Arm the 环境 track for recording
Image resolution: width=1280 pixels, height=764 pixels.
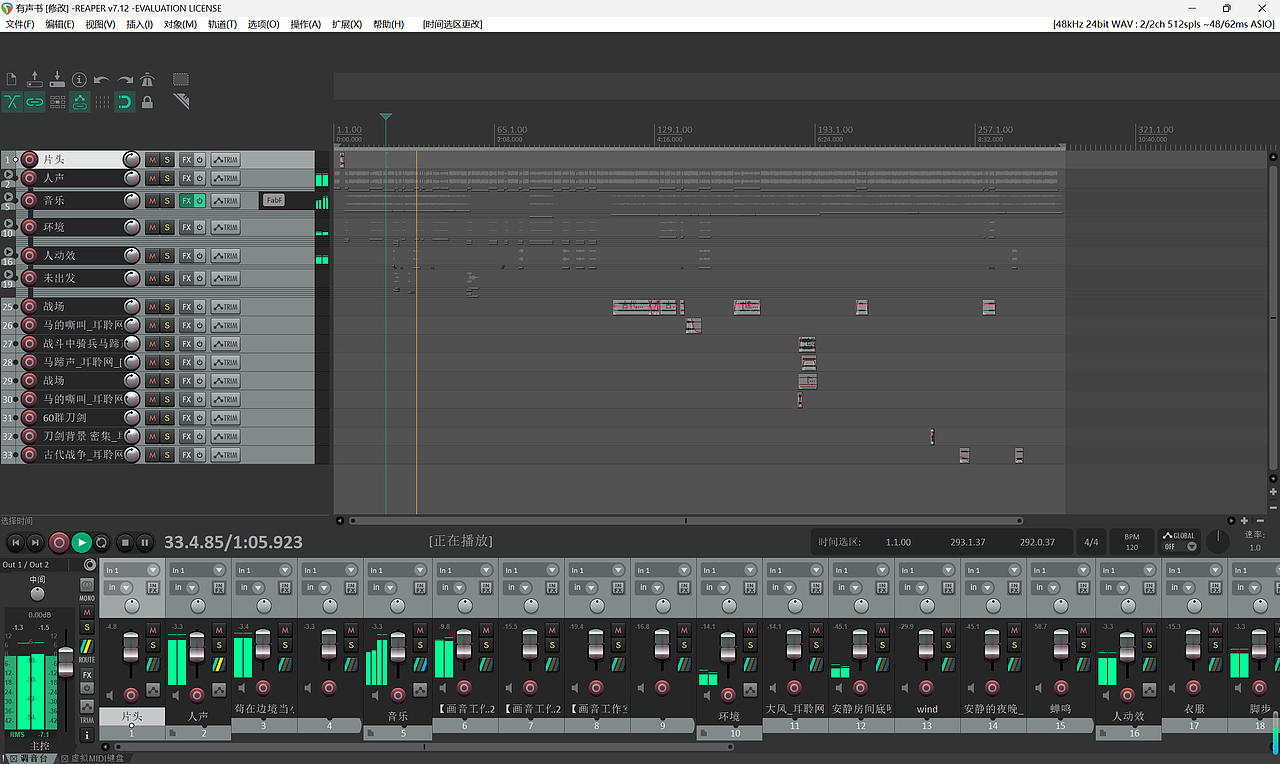[30, 227]
